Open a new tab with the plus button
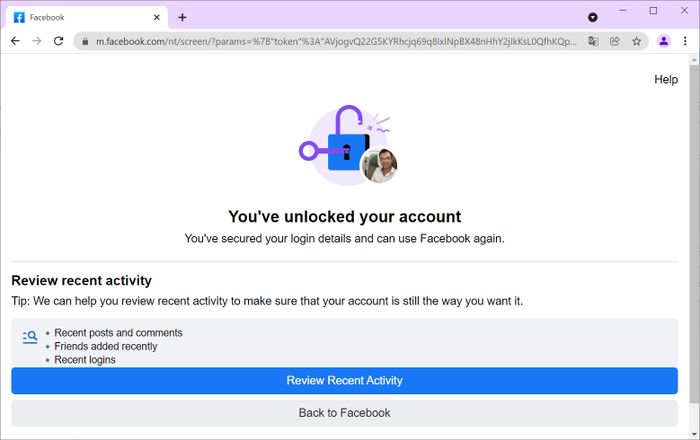Screen dimensions: 700x440 tap(182, 17)
